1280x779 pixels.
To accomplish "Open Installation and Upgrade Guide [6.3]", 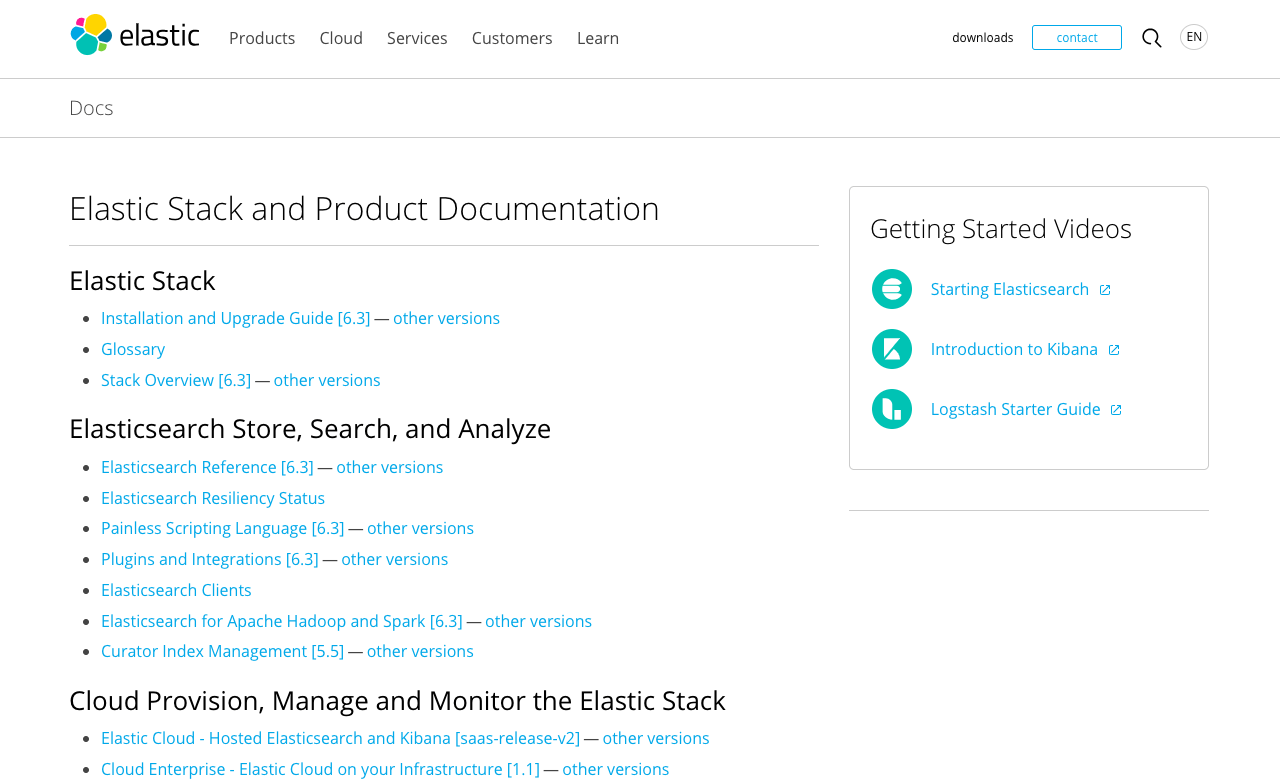I will pos(236,318).
